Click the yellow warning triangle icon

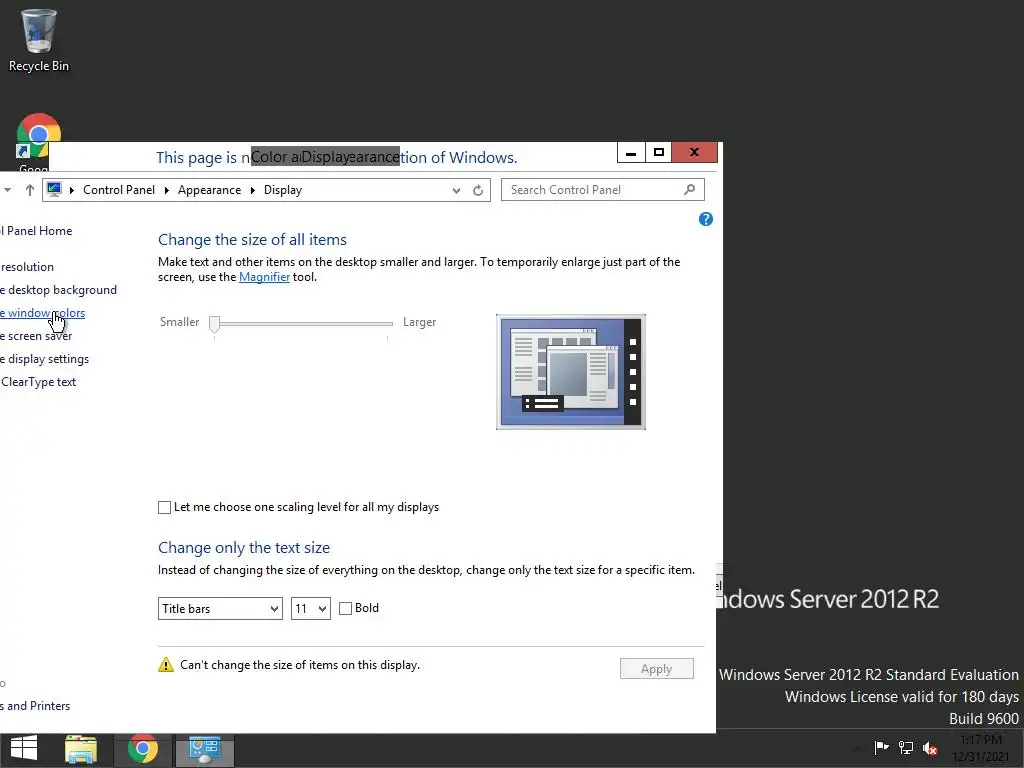pyautogui.click(x=166, y=665)
